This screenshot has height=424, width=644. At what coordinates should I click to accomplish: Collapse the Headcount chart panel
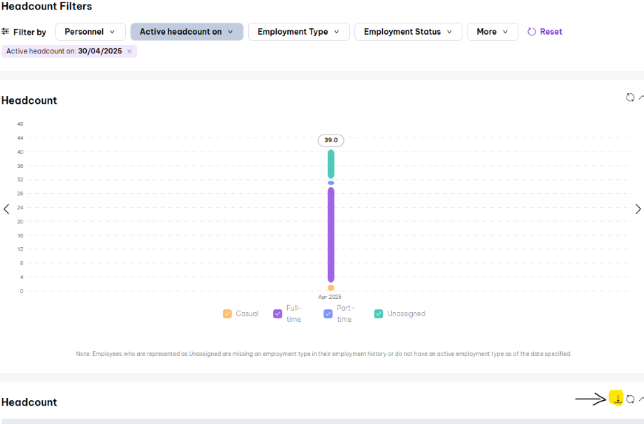point(641,97)
